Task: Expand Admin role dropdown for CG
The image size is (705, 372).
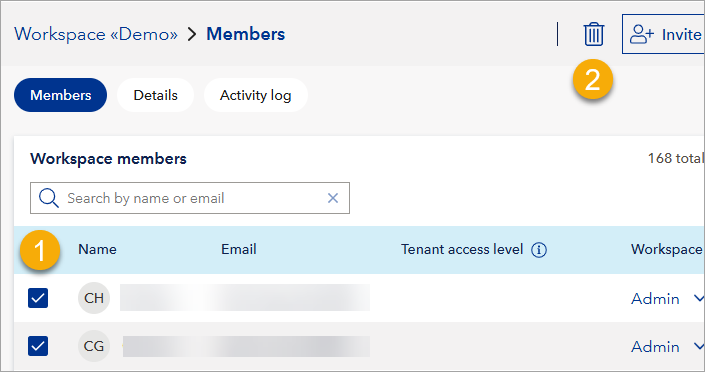Action: click(667, 346)
